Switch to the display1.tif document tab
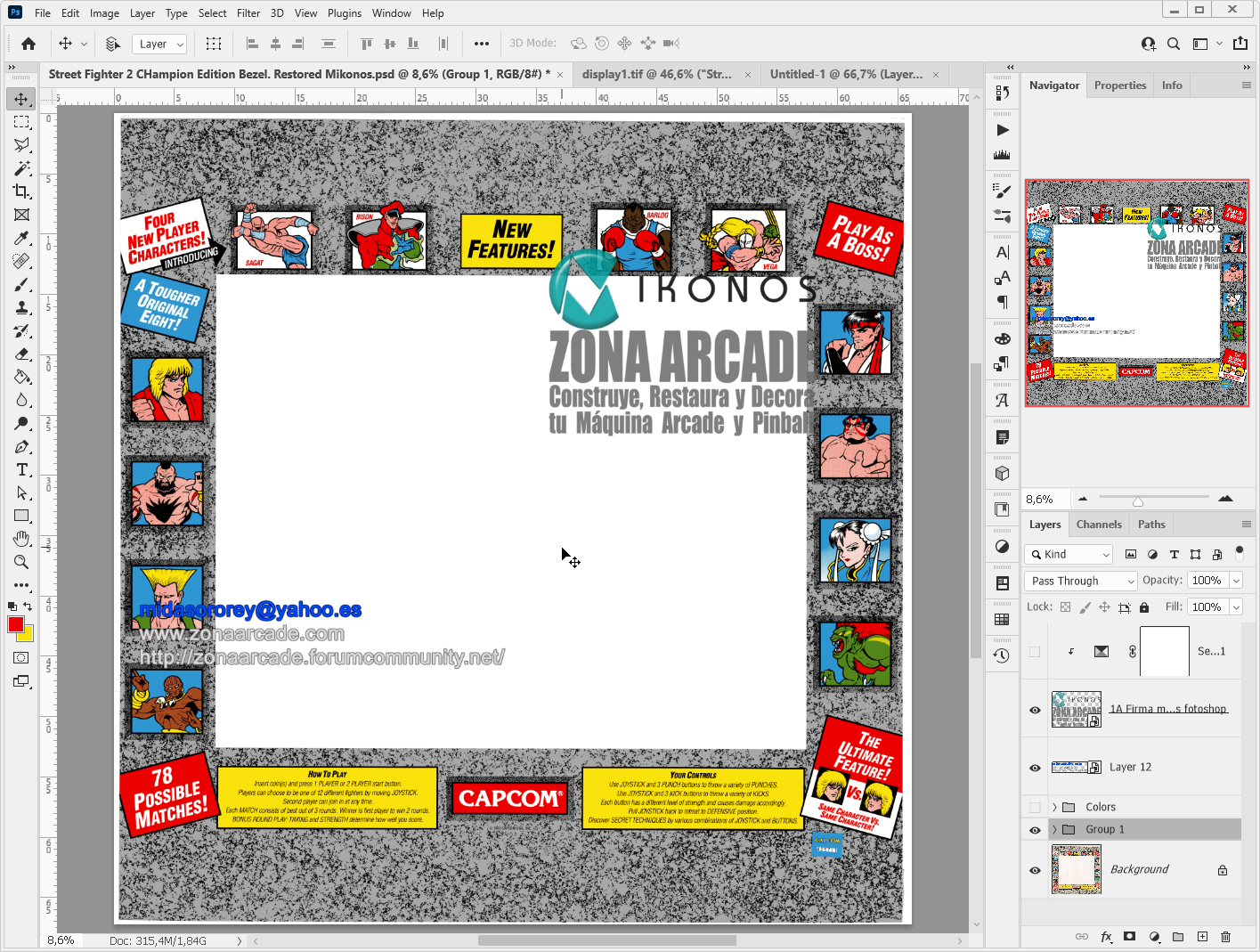The image size is (1260, 952). click(x=656, y=74)
